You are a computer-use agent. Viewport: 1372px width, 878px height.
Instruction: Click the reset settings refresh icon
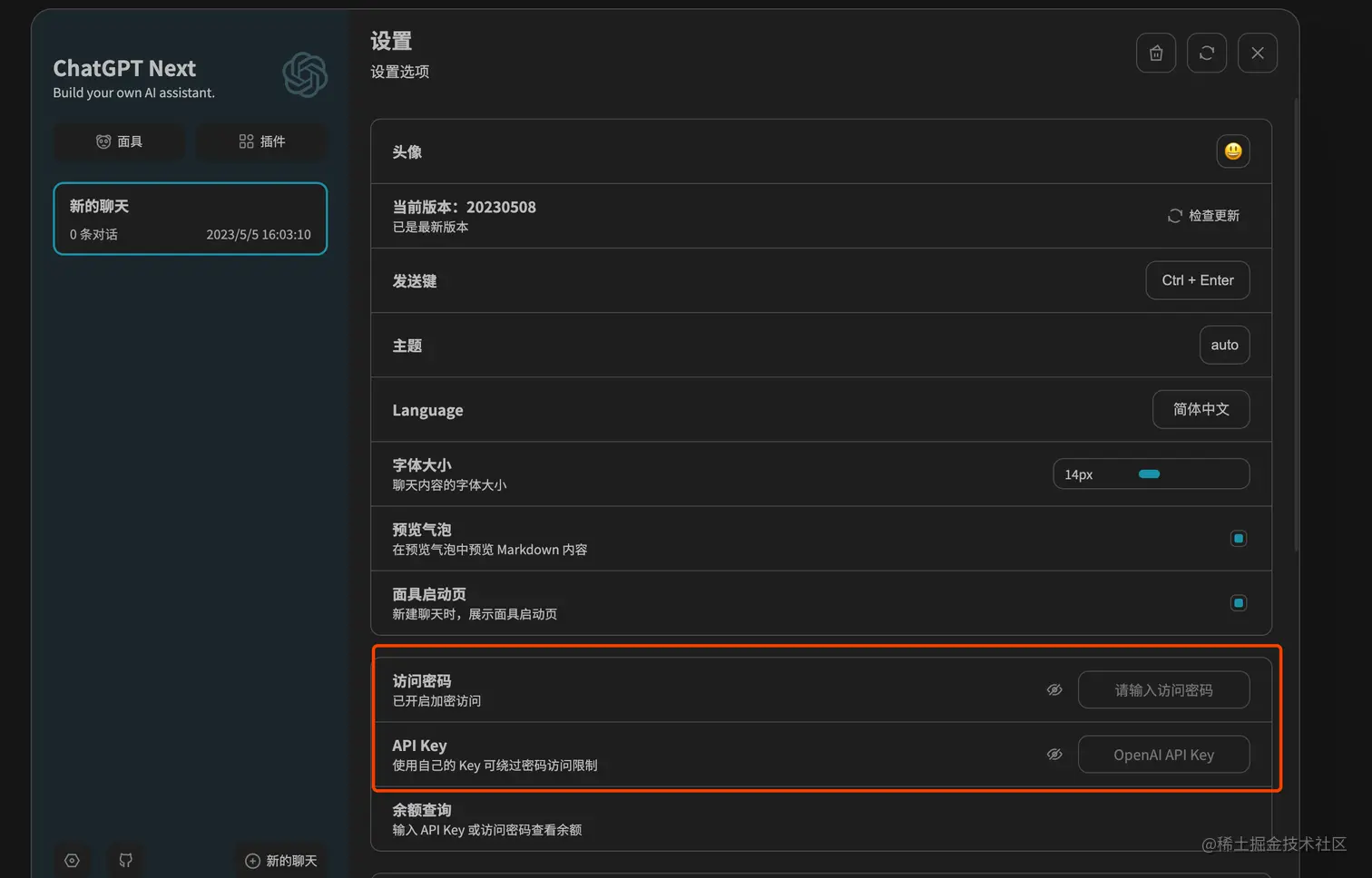[1206, 53]
